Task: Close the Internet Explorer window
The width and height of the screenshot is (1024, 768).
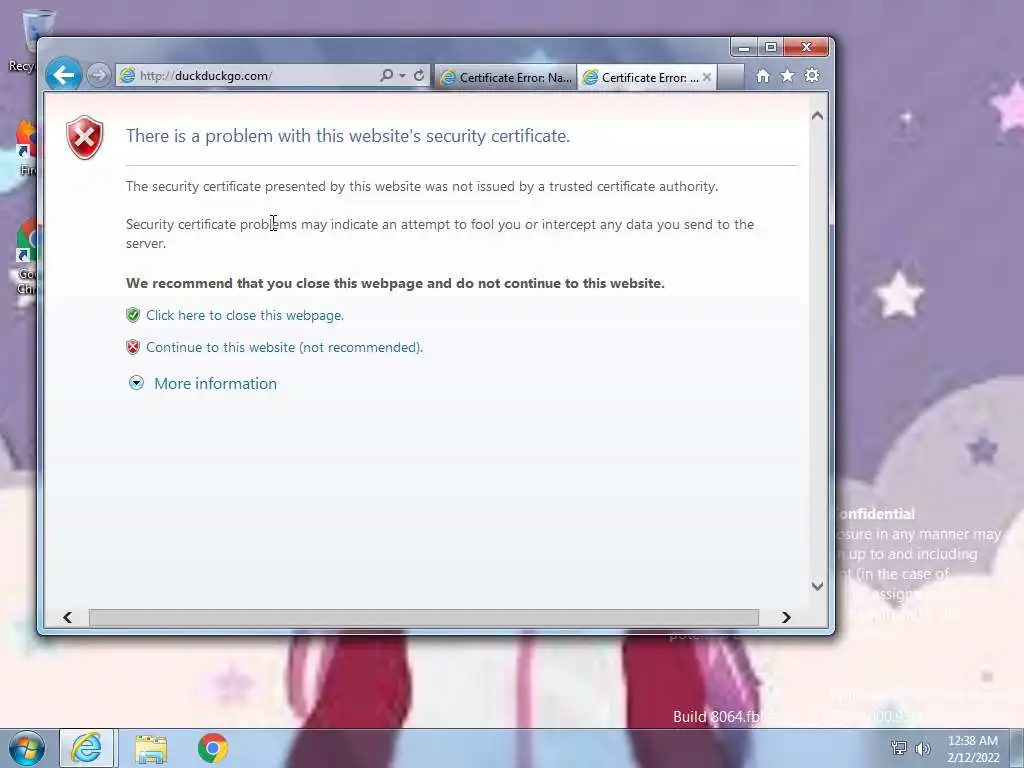Action: pos(807,48)
